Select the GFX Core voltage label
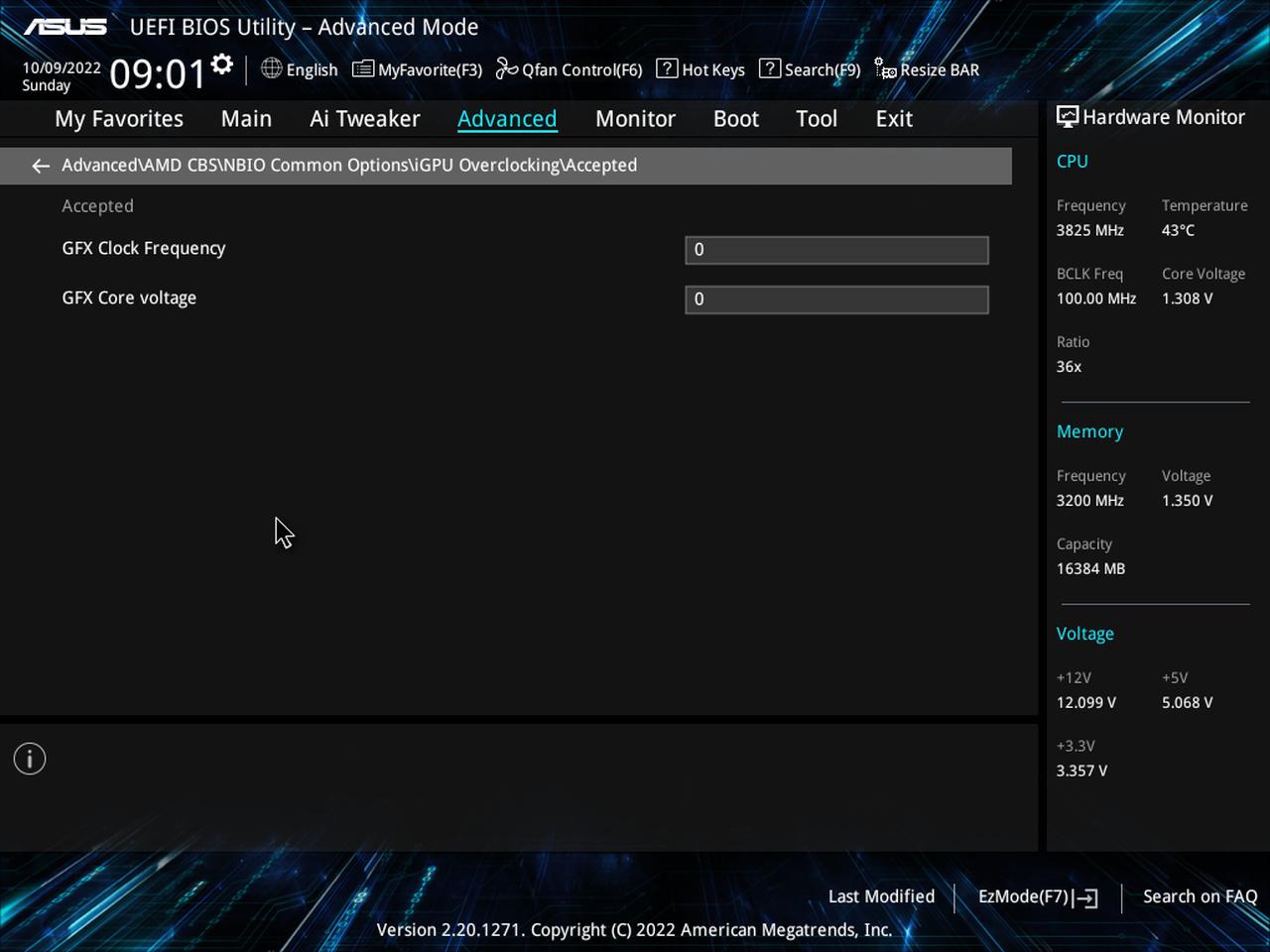The image size is (1270, 952). pos(129,298)
